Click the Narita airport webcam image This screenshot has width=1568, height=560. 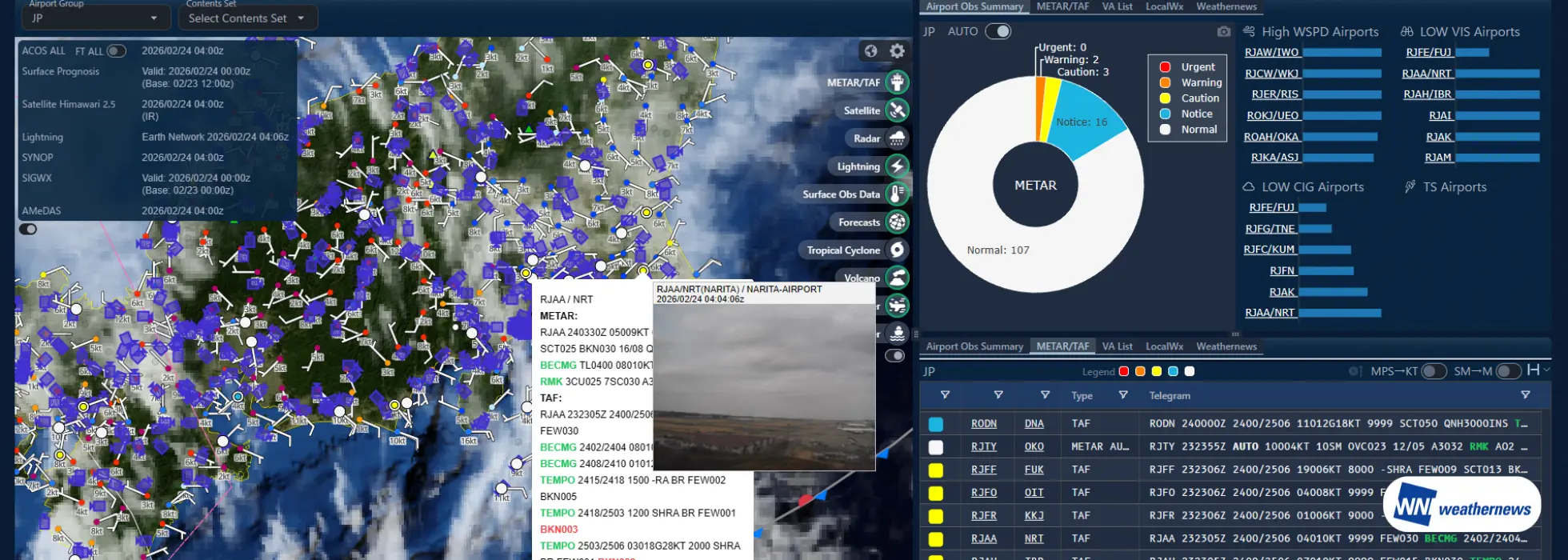click(764, 387)
